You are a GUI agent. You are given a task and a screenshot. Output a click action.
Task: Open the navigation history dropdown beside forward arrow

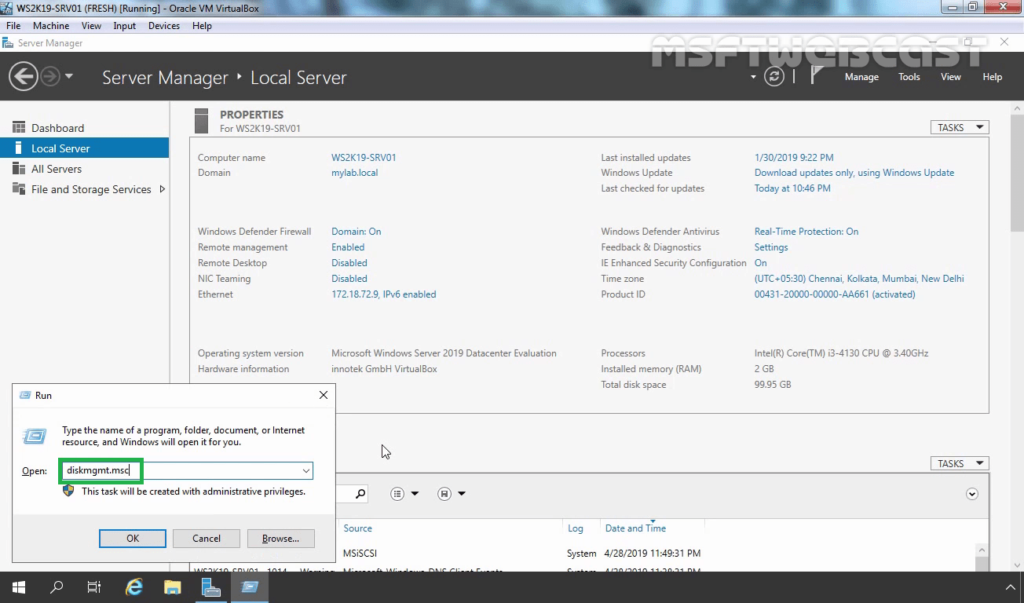tap(69, 76)
